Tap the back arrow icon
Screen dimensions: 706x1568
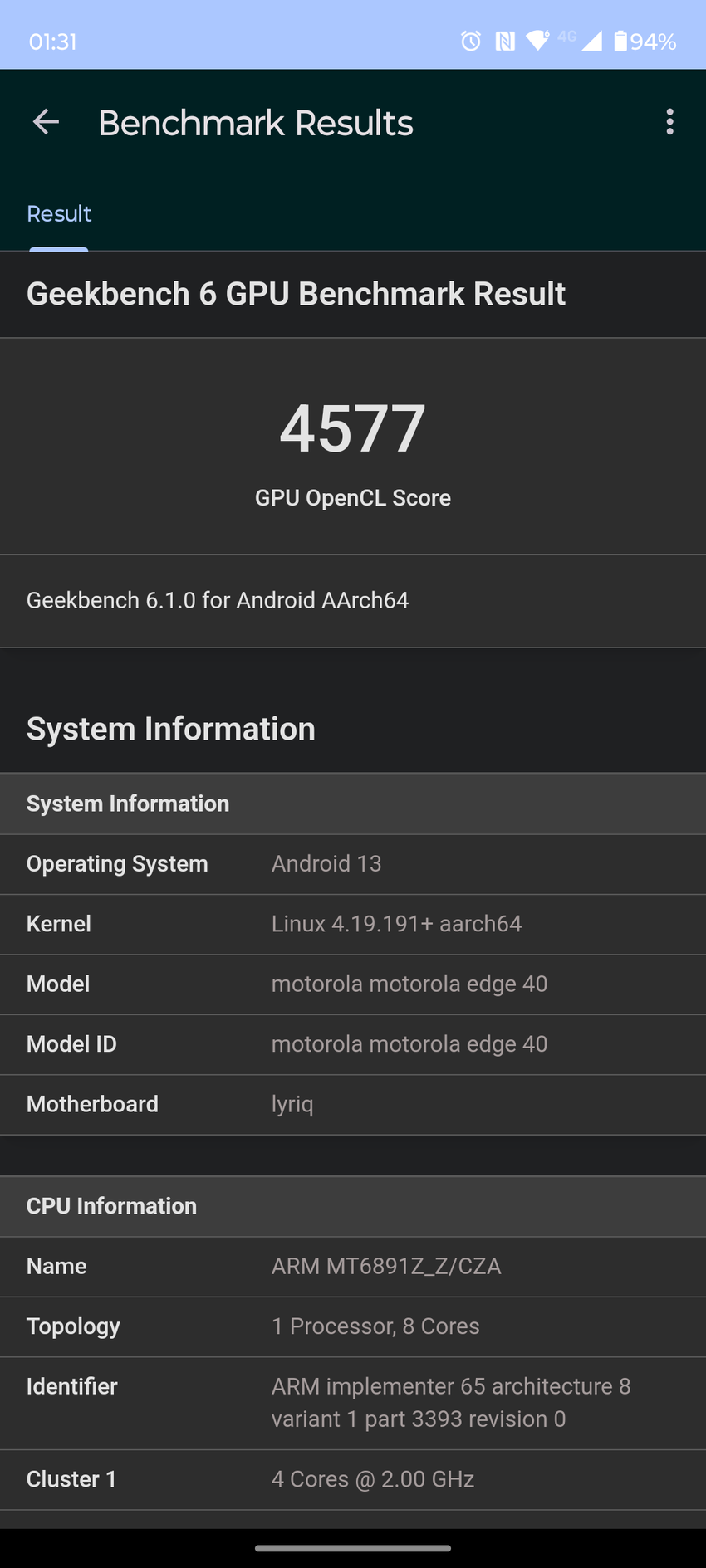point(46,123)
